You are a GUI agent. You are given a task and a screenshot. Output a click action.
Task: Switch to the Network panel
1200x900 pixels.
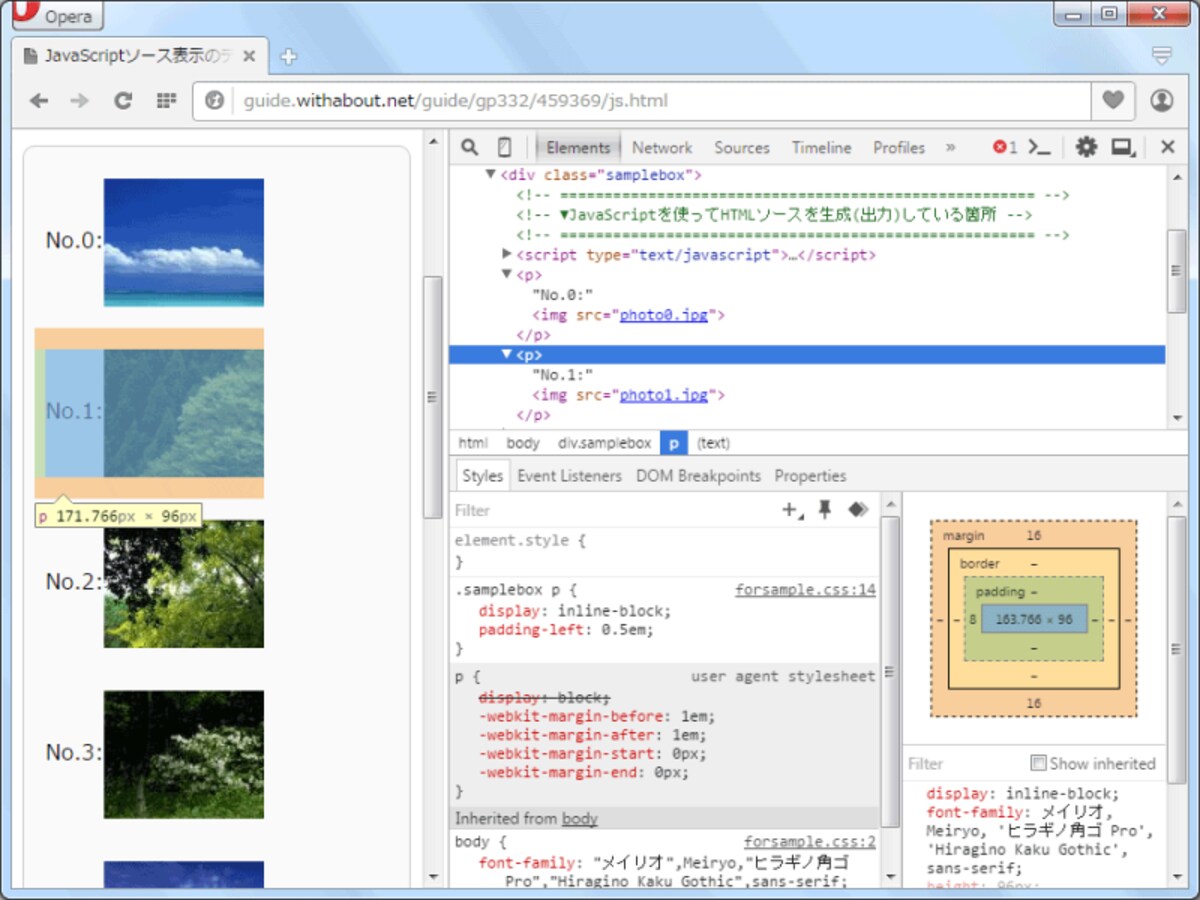click(x=662, y=147)
